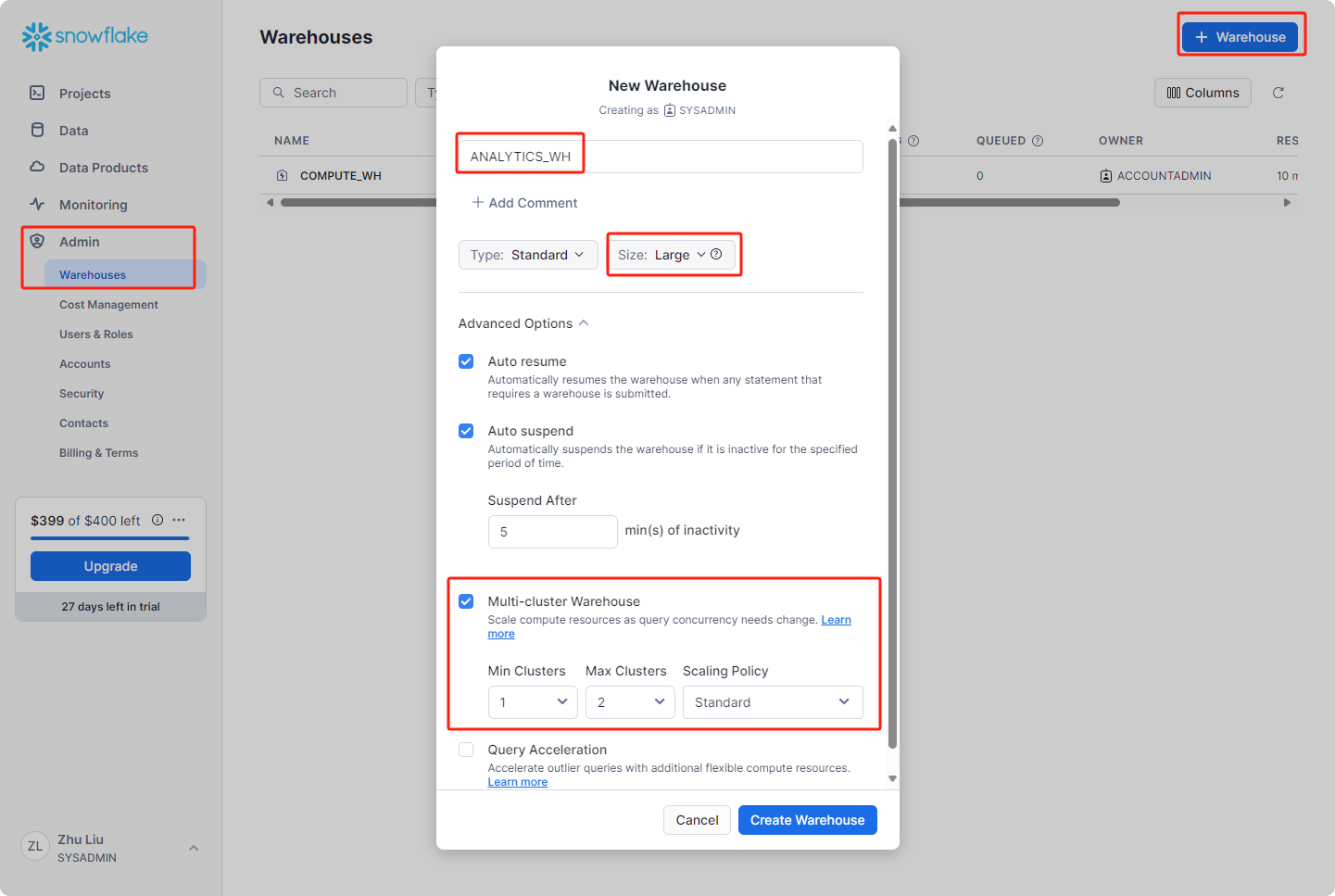This screenshot has width=1335, height=896.
Task: Open Projects from the sidebar icon
Action: [x=37, y=93]
